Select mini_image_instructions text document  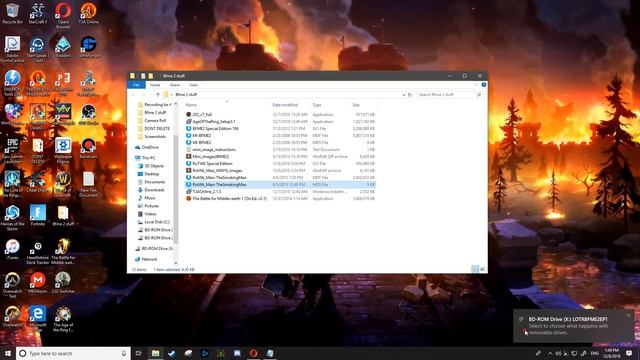click(280, 150)
